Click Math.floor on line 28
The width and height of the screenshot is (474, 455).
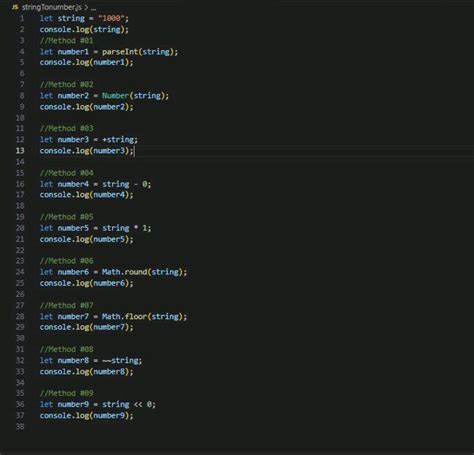click(124, 316)
